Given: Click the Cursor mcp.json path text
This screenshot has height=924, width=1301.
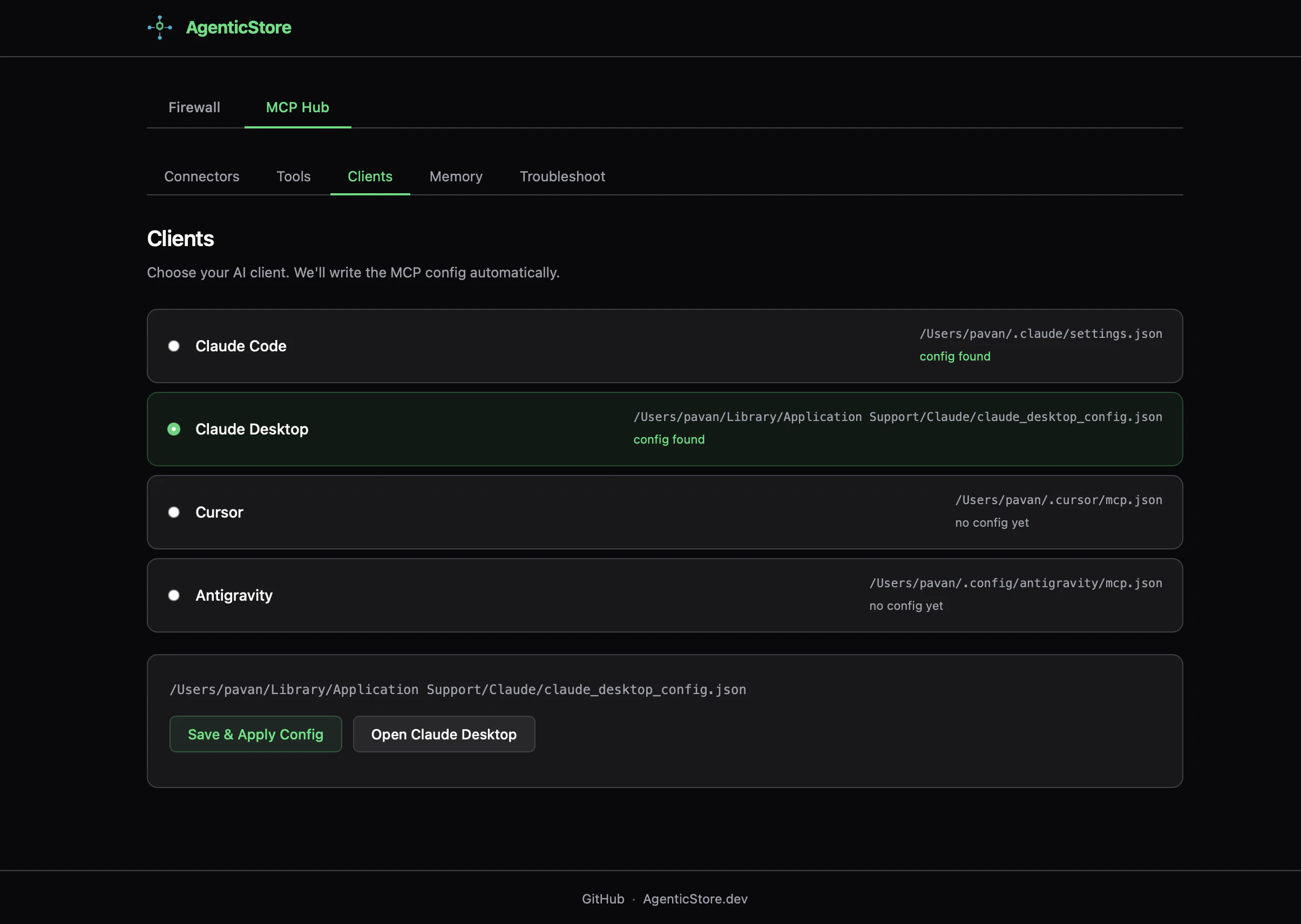Looking at the screenshot, I should point(1058,500).
